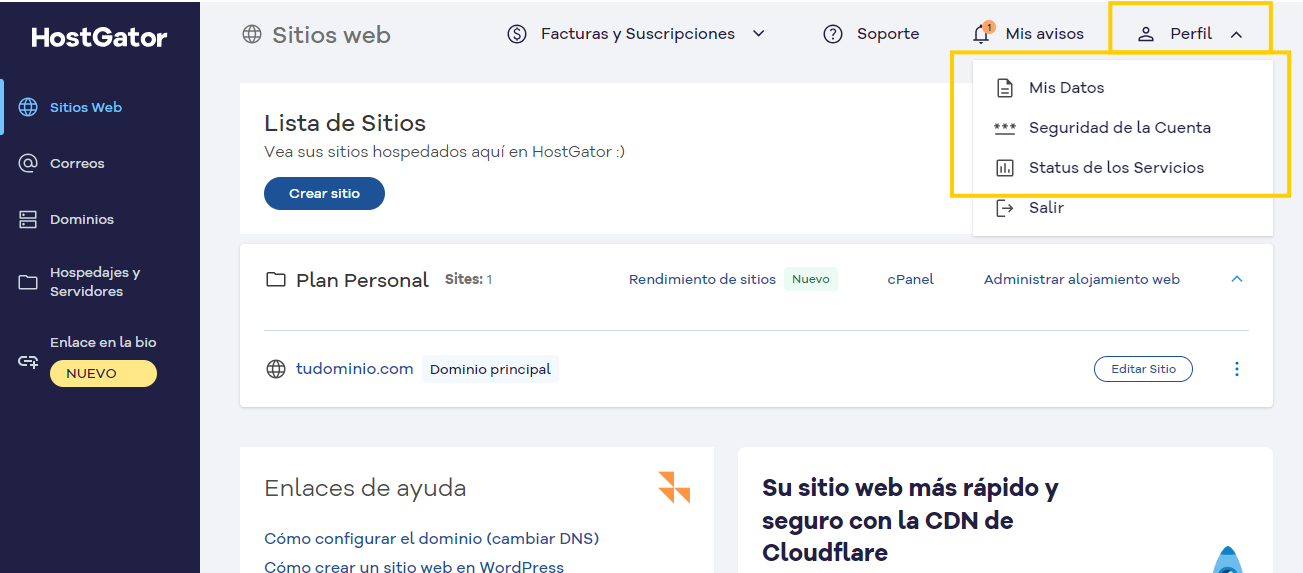1303x573 pixels.
Task: Click the person icon beside Perfil
Action: click(x=1146, y=34)
